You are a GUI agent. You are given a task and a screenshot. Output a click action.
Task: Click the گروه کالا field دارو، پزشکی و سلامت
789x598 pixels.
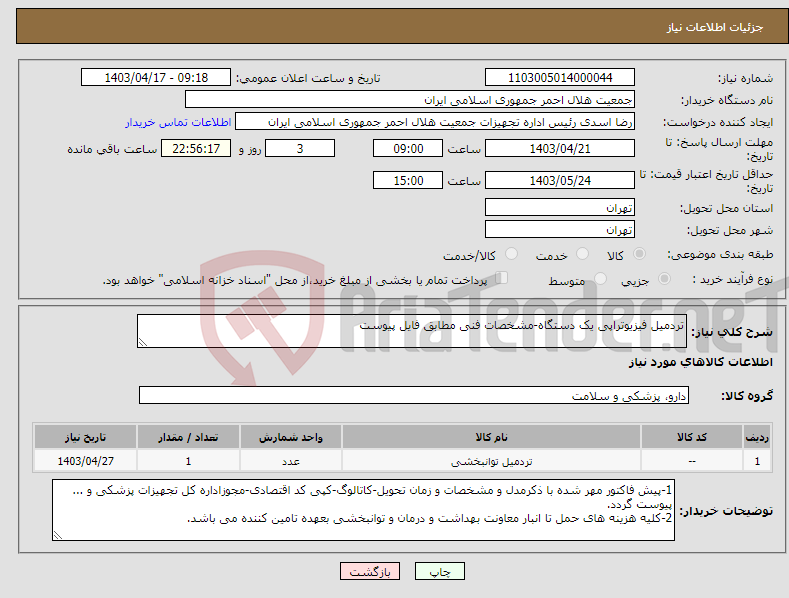414,396
